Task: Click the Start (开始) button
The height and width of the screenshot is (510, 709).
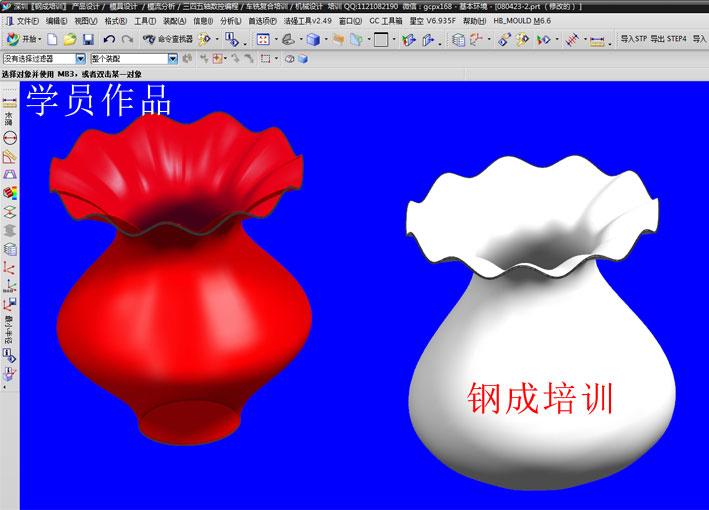Action: tap(22, 39)
